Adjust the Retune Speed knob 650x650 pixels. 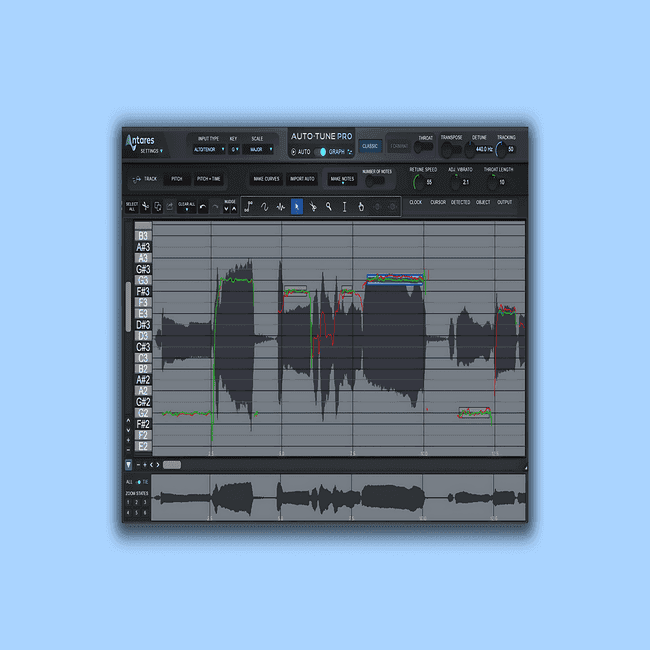(x=419, y=182)
